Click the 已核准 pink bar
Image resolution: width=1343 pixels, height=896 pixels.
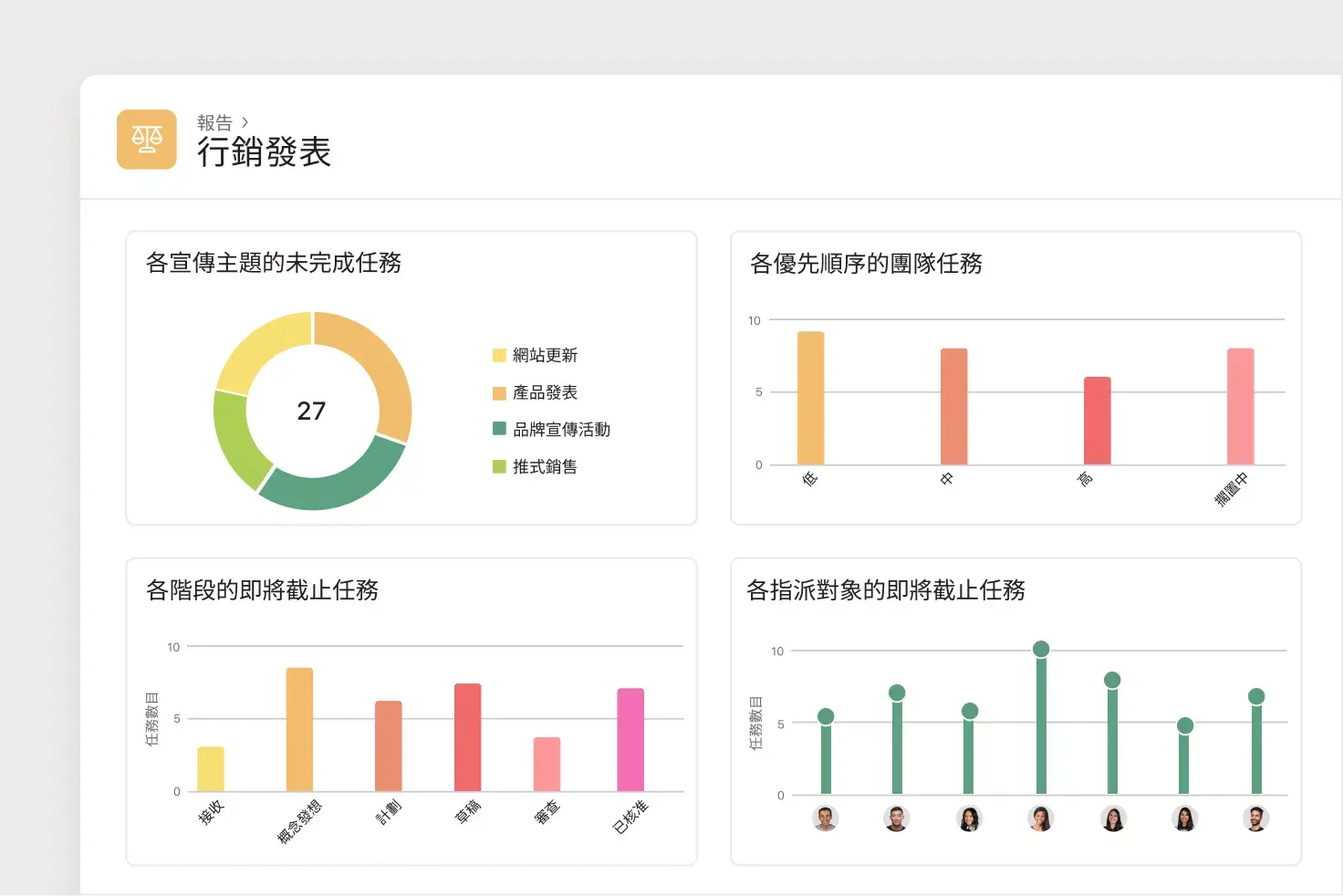coord(630,739)
